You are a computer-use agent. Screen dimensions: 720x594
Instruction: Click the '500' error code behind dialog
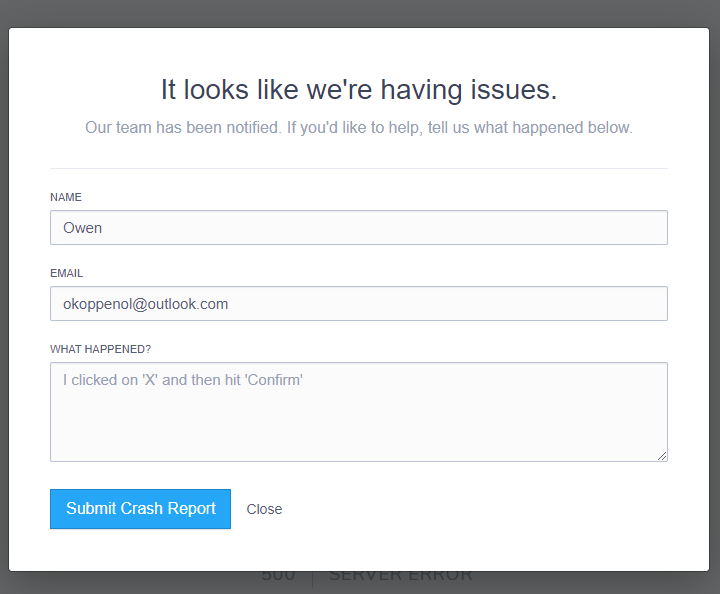point(278,577)
